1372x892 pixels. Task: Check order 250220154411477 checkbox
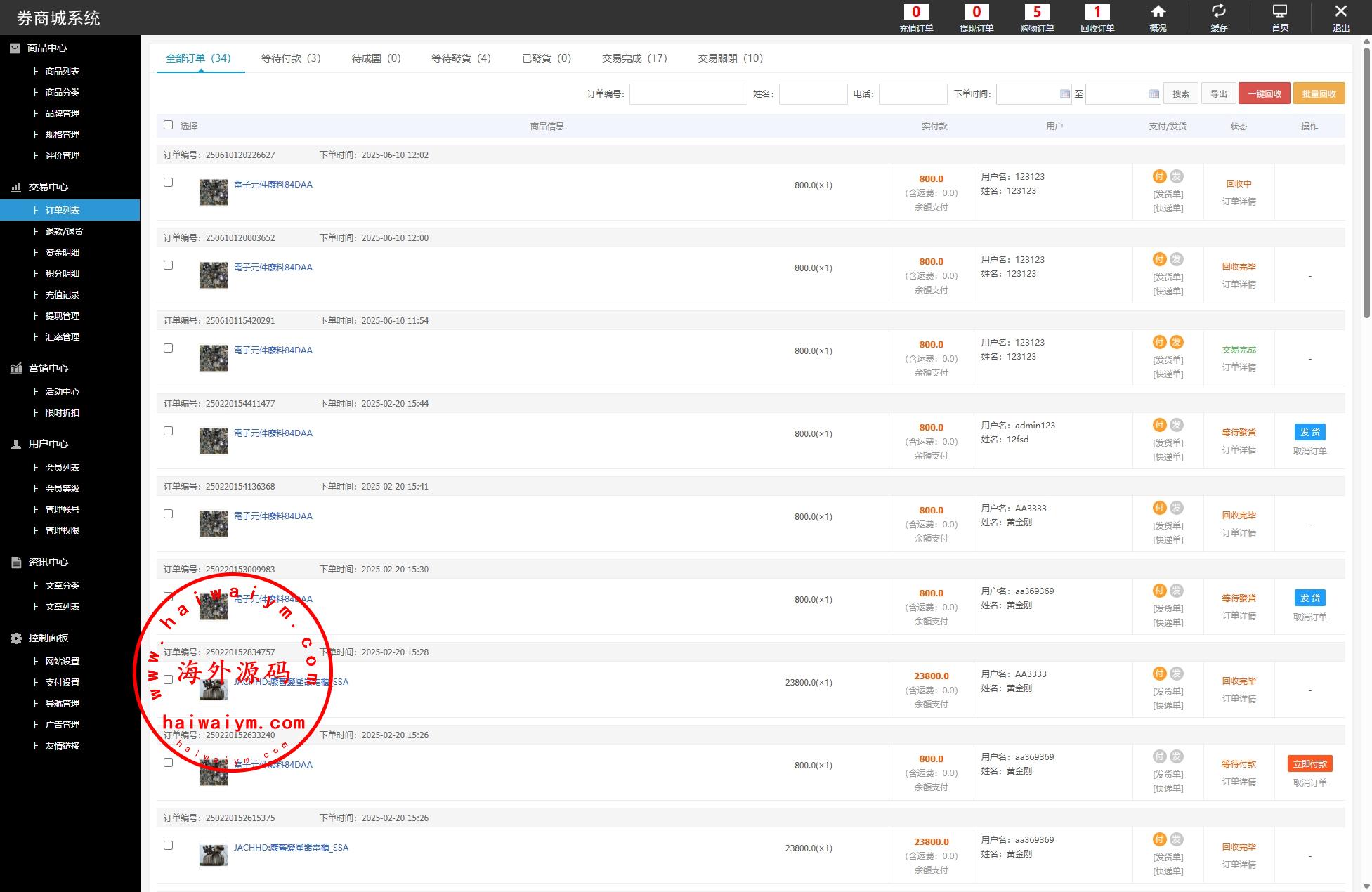coord(168,431)
